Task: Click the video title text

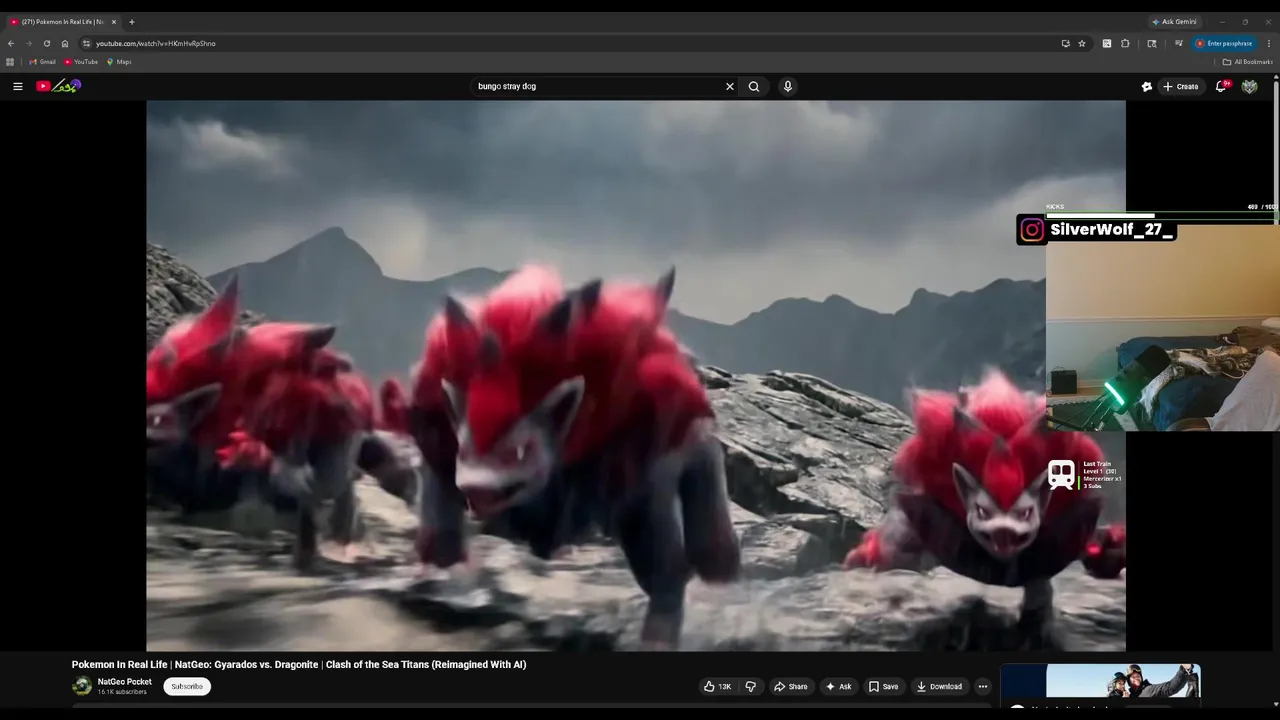Action: (x=299, y=664)
